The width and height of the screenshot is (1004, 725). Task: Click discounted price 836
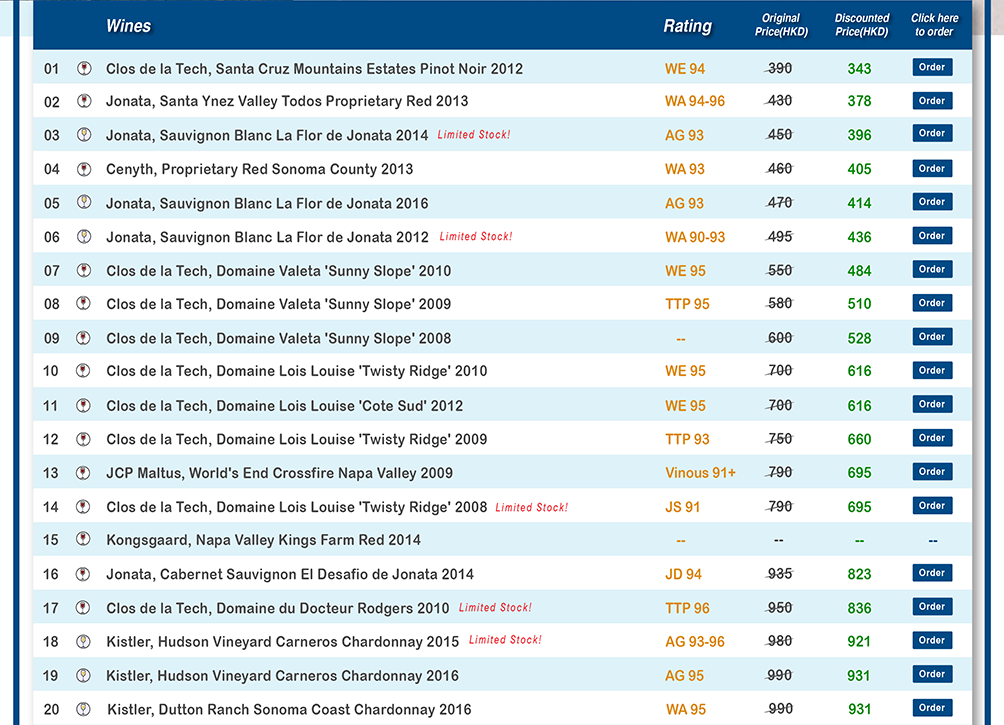(x=859, y=608)
